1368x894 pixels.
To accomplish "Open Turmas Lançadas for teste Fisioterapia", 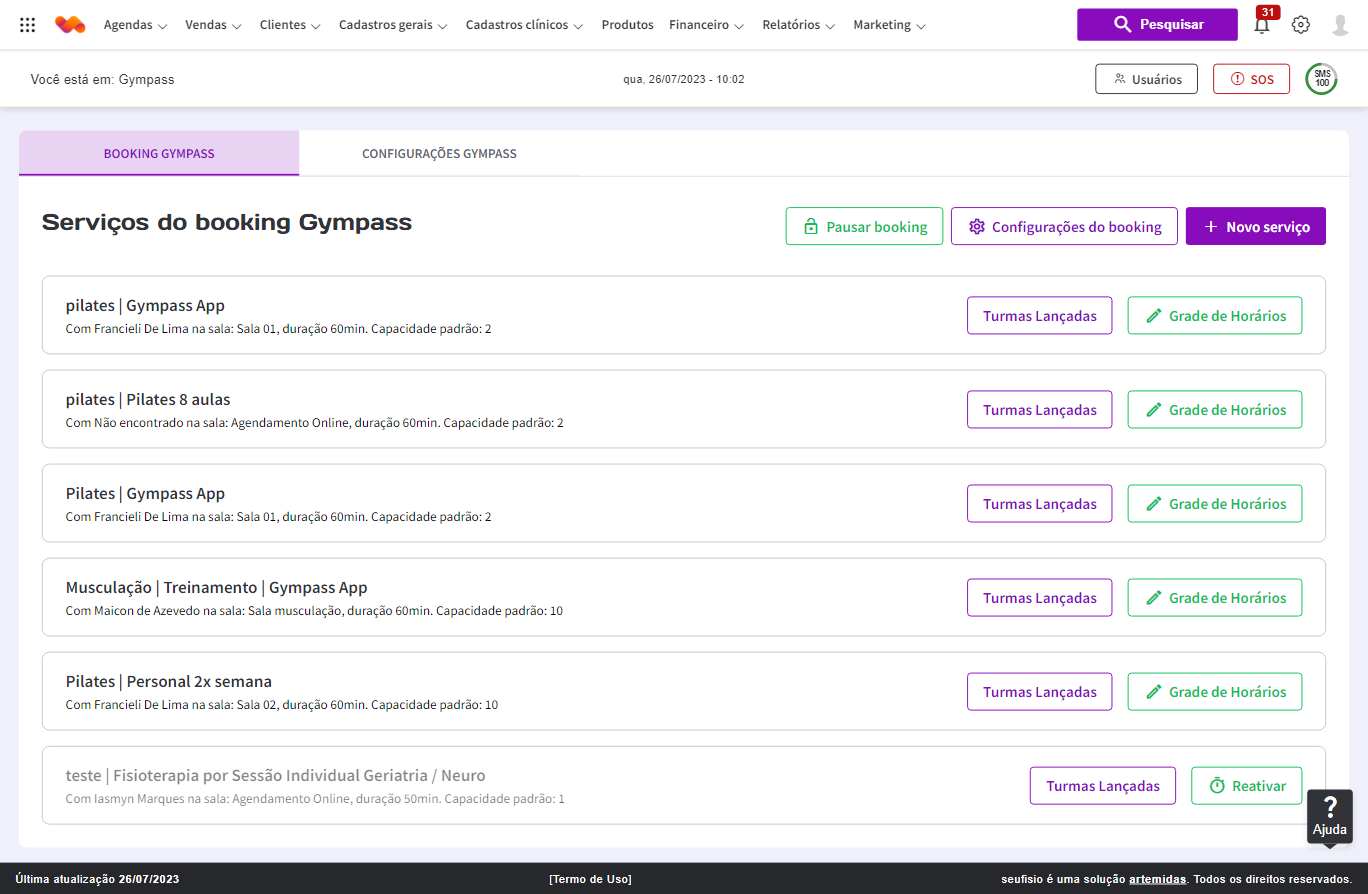I will coord(1103,785).
